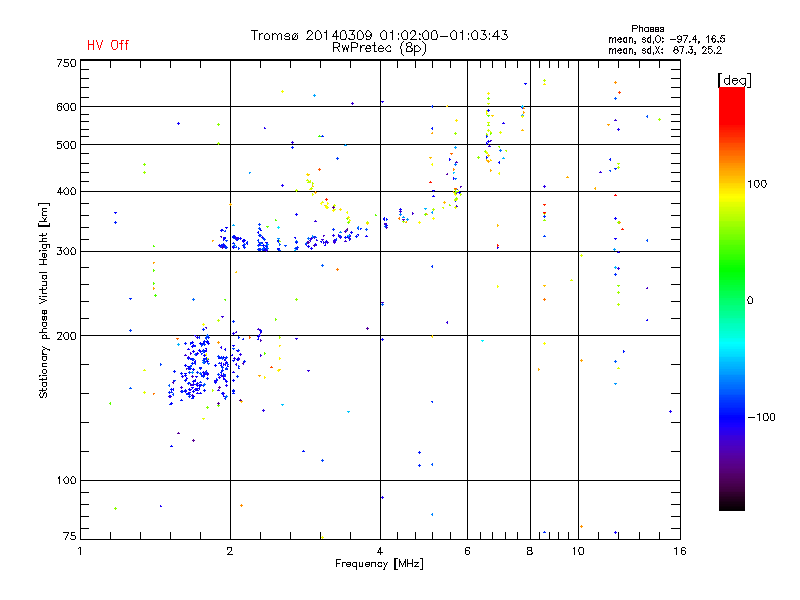
Task: Click the x-axis tick label '2'
Action: pyautogui.click(x=230, y=551)
